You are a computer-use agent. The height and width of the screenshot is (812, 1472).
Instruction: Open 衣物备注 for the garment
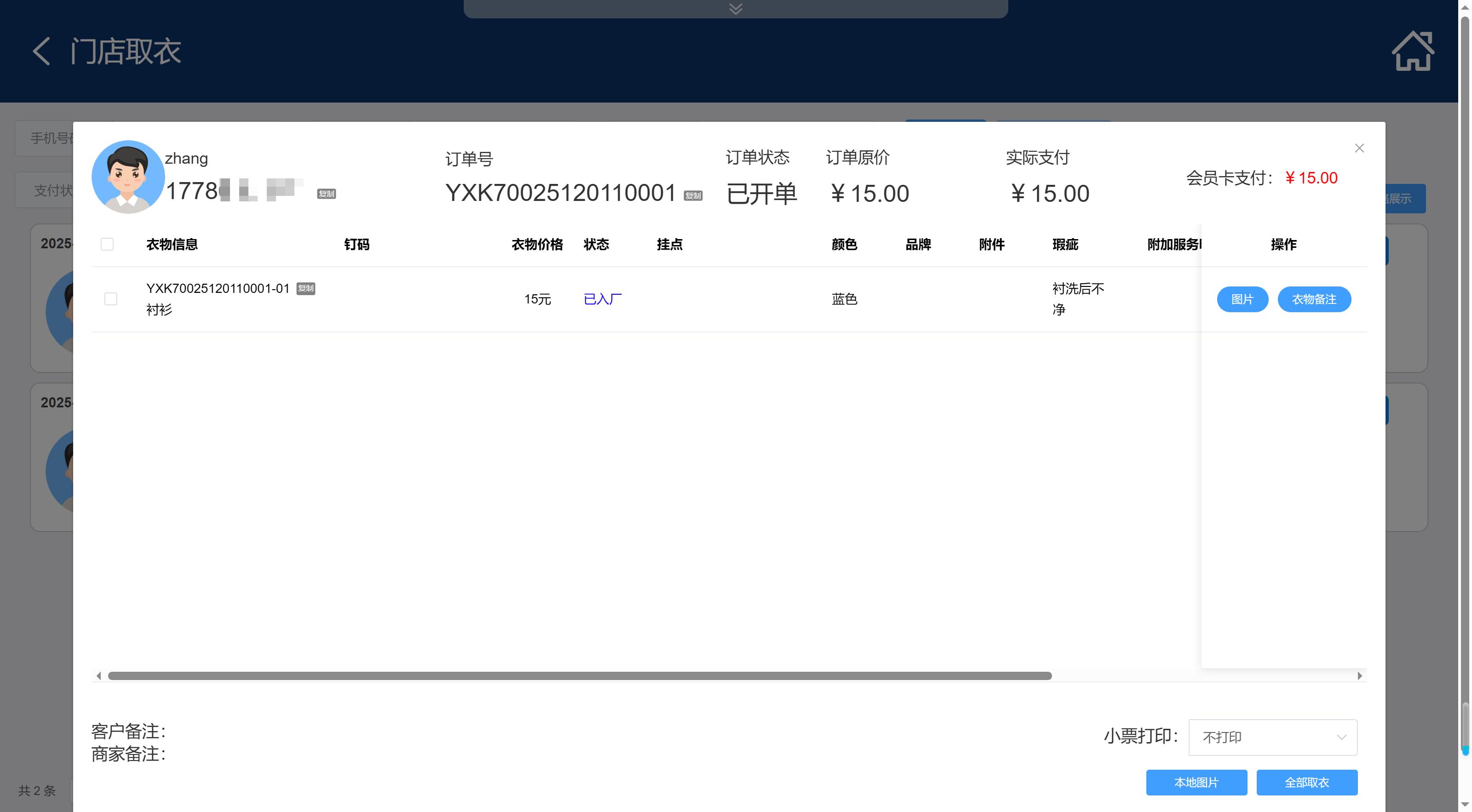(x=1314, y=299)
